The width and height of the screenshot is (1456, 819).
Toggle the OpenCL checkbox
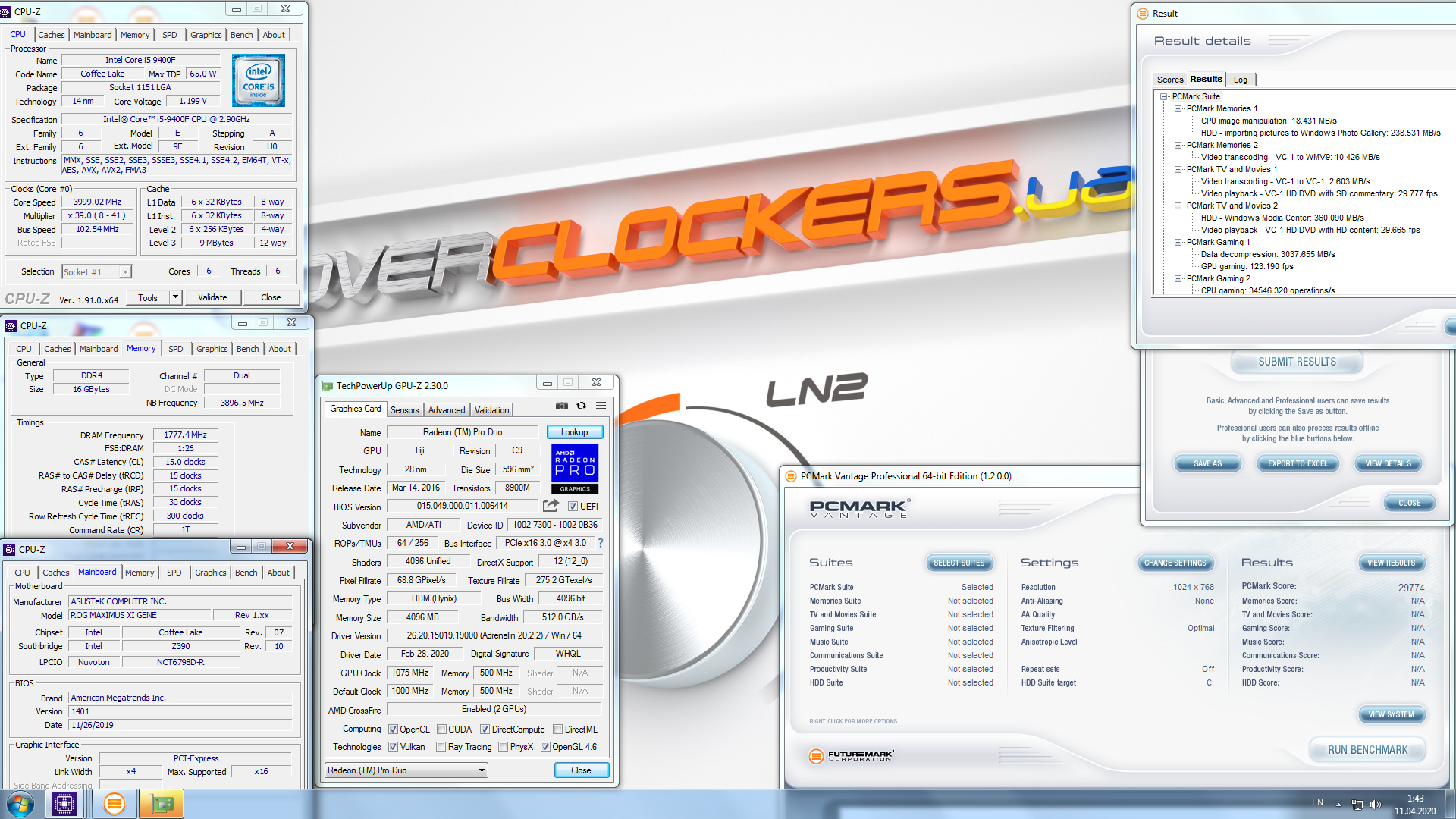[x=393, y=730]
